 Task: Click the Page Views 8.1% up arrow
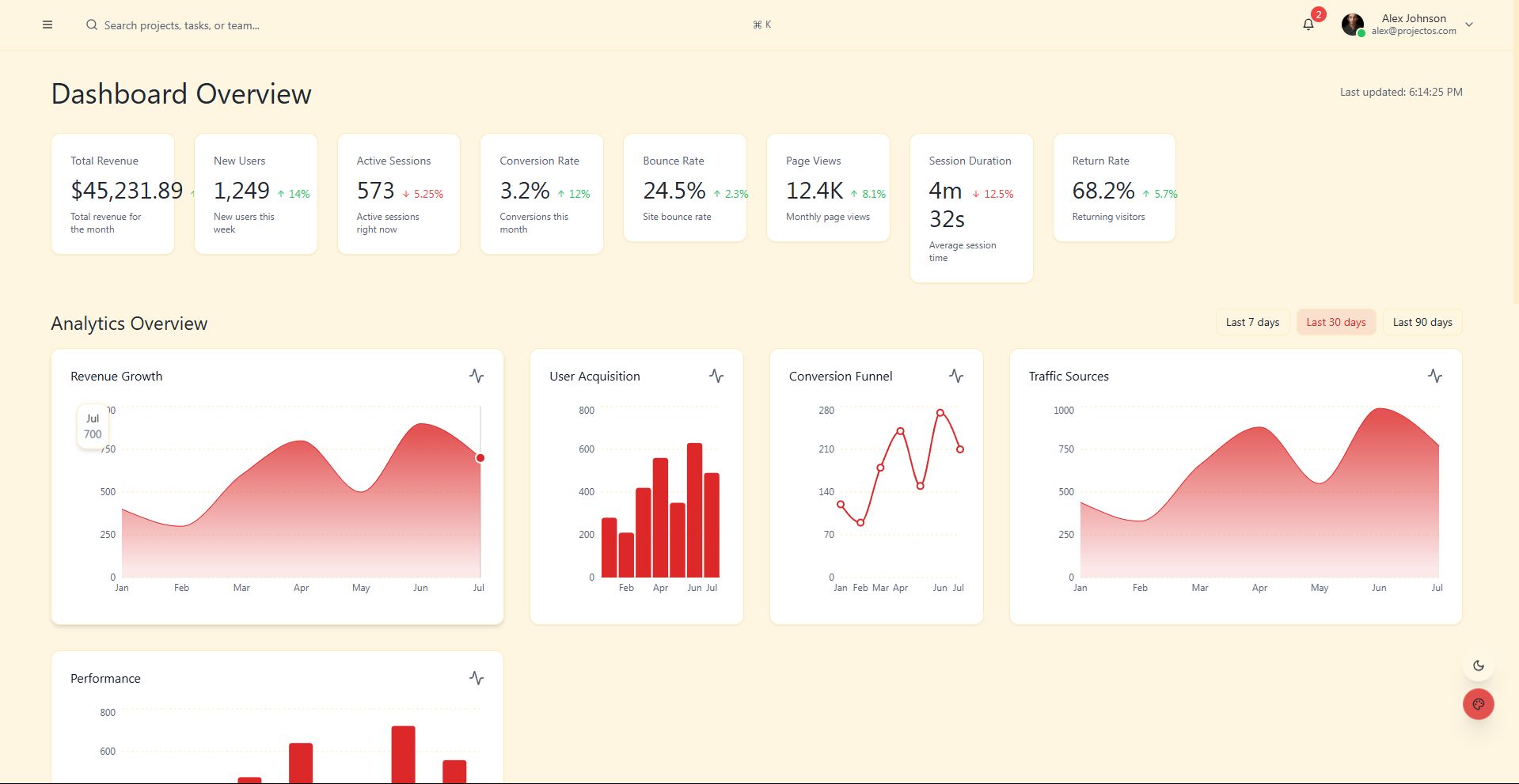point(854,194)
